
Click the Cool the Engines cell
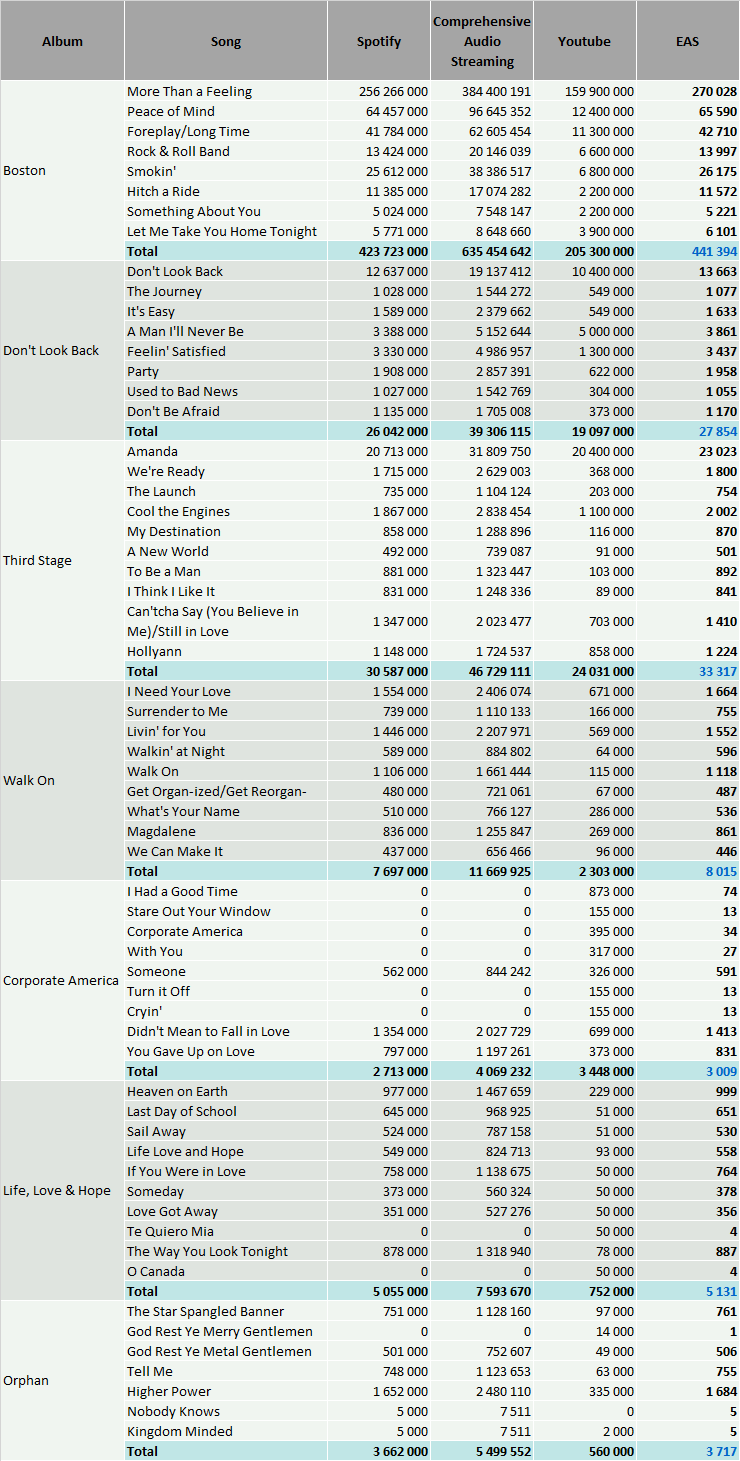[226, 511]
